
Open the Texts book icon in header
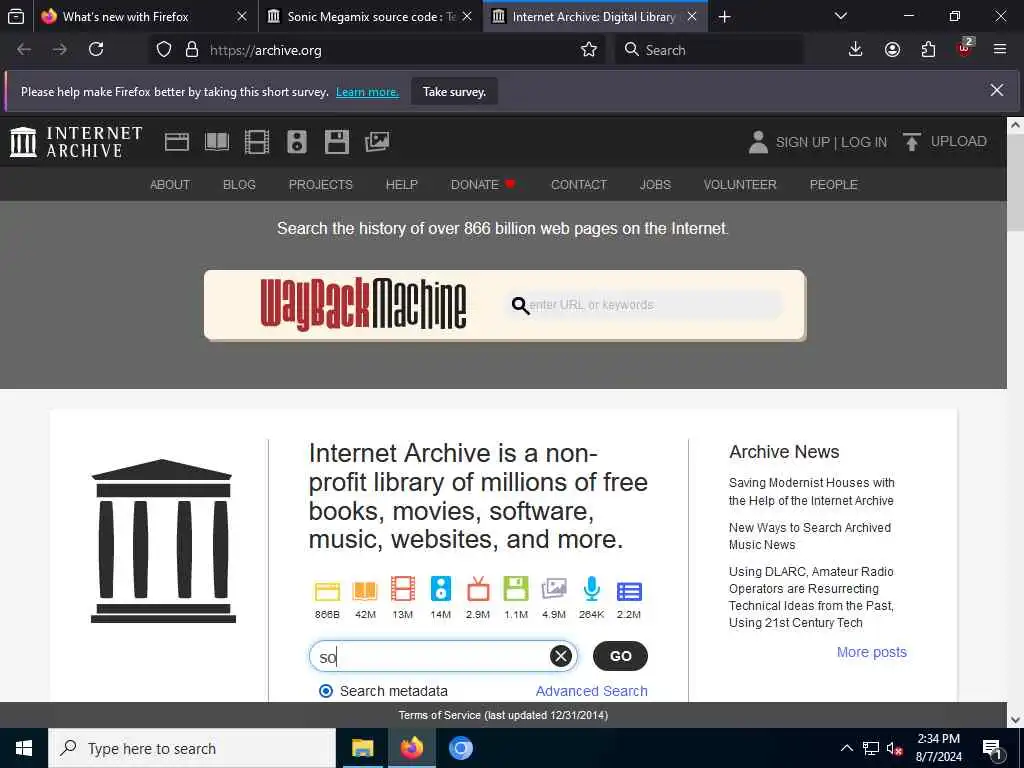217,142
